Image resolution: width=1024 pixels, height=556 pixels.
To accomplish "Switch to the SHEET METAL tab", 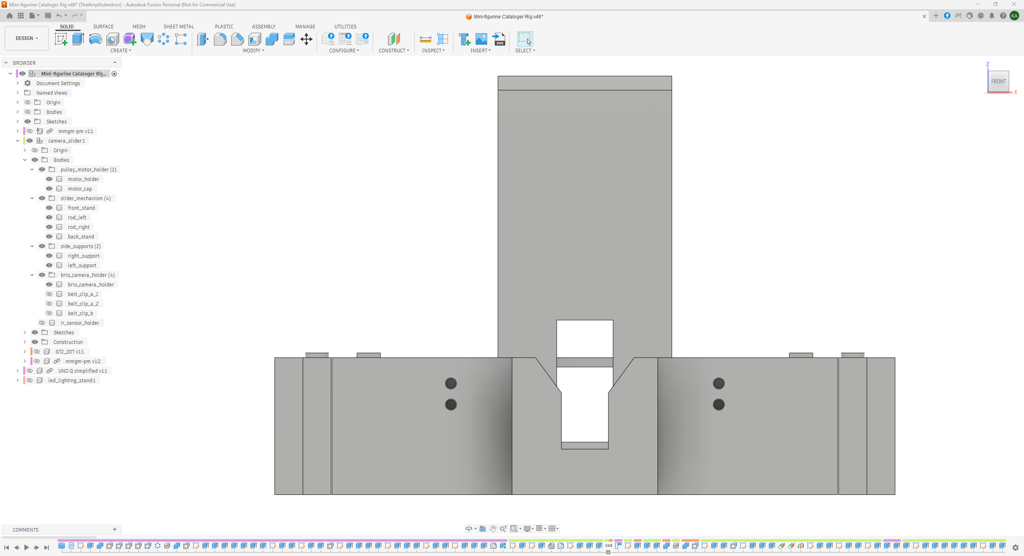I will 178,27.
